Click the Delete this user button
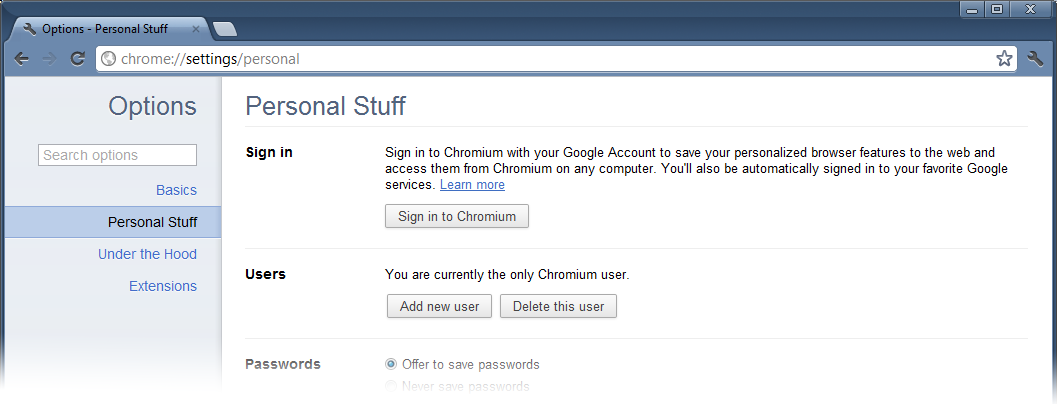This screenshot has height=404, width=1057. coord(558,306)
